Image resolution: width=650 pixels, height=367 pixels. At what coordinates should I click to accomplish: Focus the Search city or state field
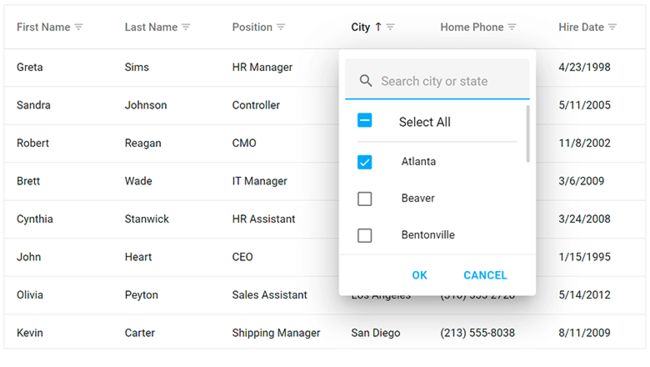coord(437,81)
